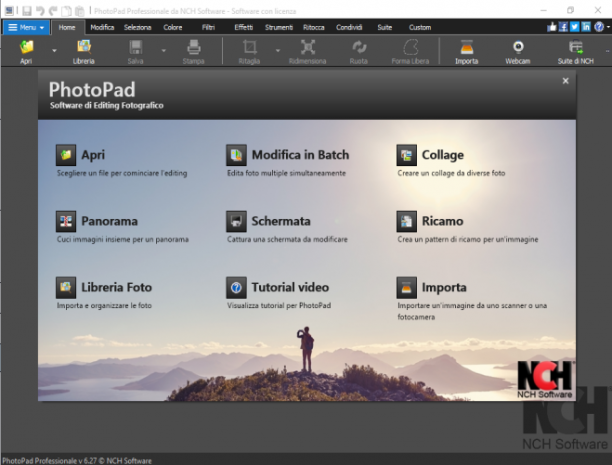This screenshot has width=612, height=465.
Task: Click 'Visualizza tutorial per PhotoPad' text
Action: click(279, 305)
